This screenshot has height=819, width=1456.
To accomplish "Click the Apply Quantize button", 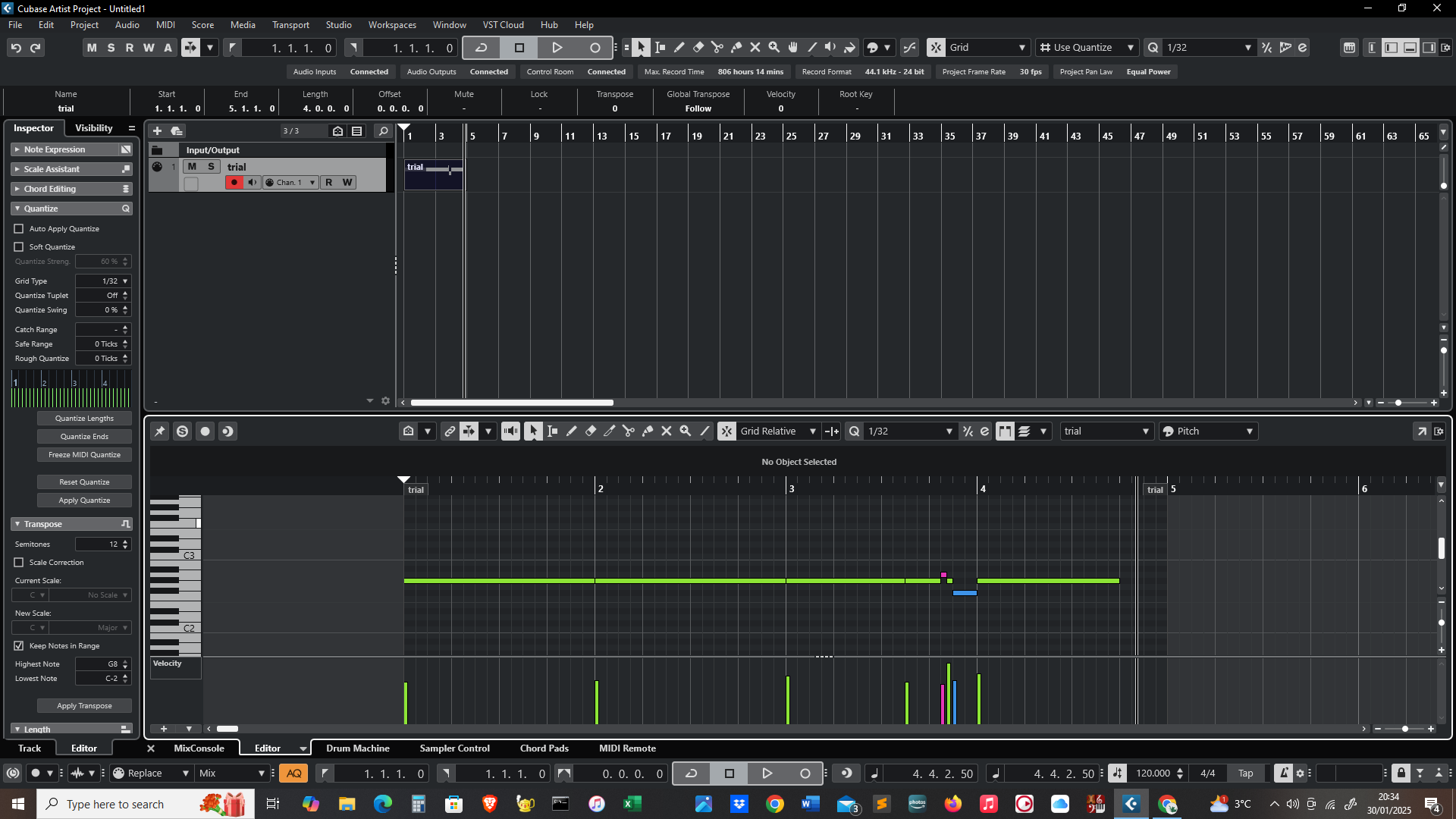I will point(84,500).
